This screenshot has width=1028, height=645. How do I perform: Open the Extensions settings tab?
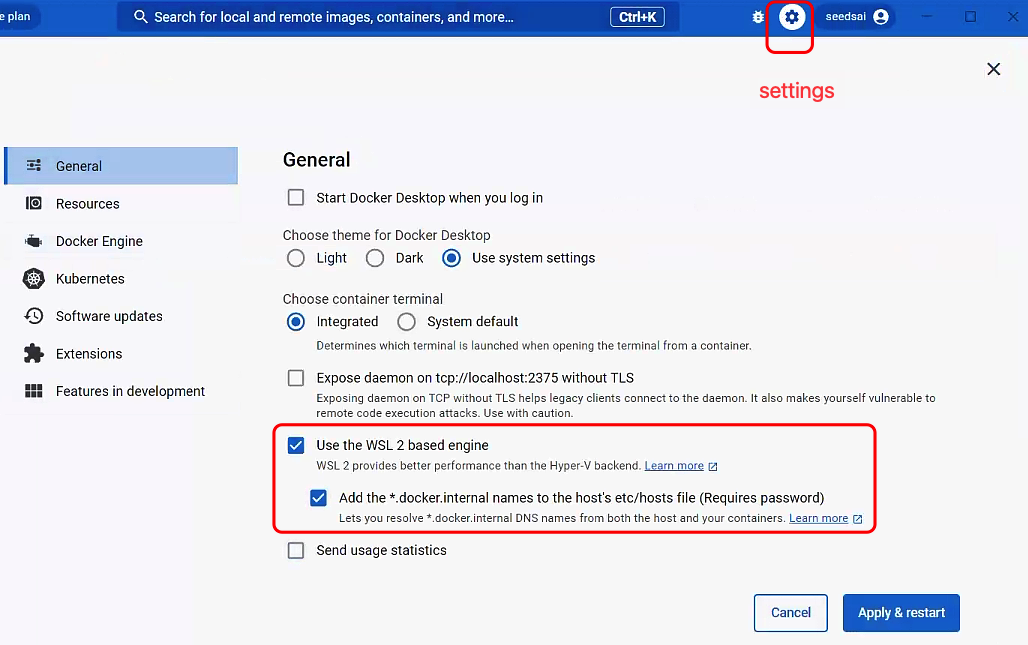pyautogui.click(x=121, y=353)
